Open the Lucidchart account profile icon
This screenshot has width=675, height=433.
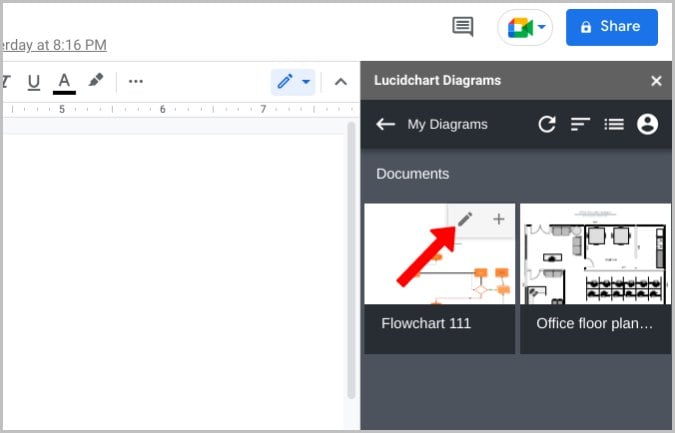coord(647,124)
